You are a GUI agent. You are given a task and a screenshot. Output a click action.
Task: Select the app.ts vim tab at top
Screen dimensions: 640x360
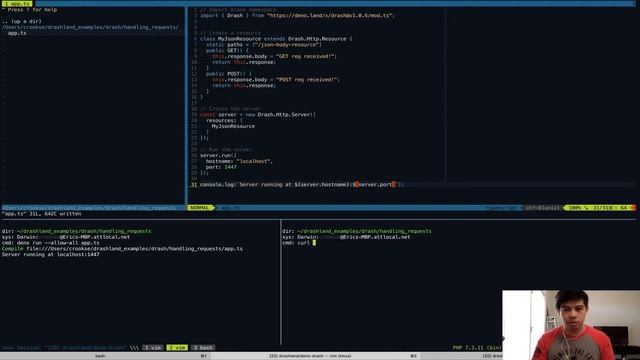coord(17,3)
